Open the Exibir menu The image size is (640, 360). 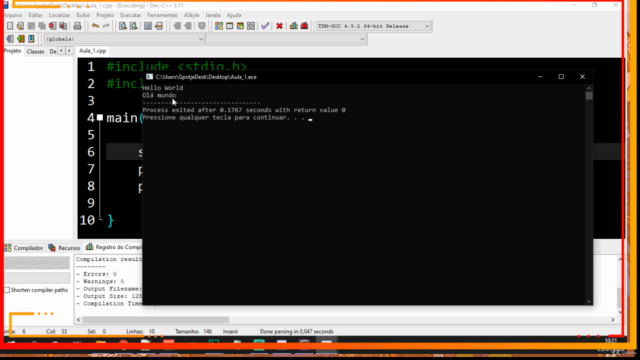click(83, 15)
